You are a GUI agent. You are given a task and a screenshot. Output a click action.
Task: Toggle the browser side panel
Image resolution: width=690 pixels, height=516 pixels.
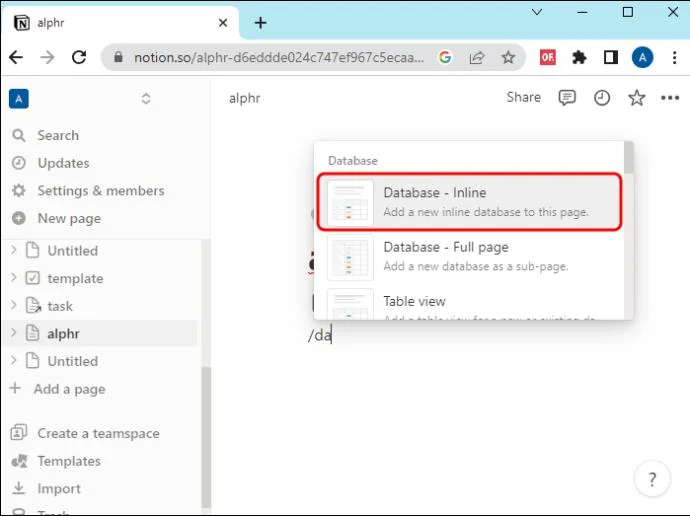pyautogui.click(x=611, y=57)
